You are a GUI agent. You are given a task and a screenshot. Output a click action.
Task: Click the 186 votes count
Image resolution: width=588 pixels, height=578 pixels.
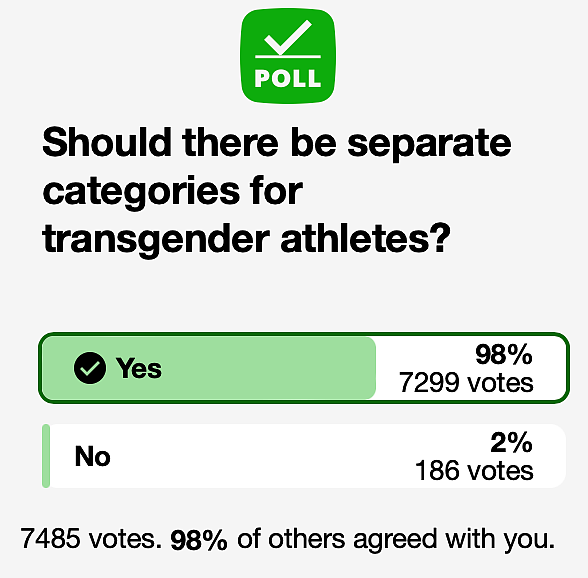coord(474,471)
